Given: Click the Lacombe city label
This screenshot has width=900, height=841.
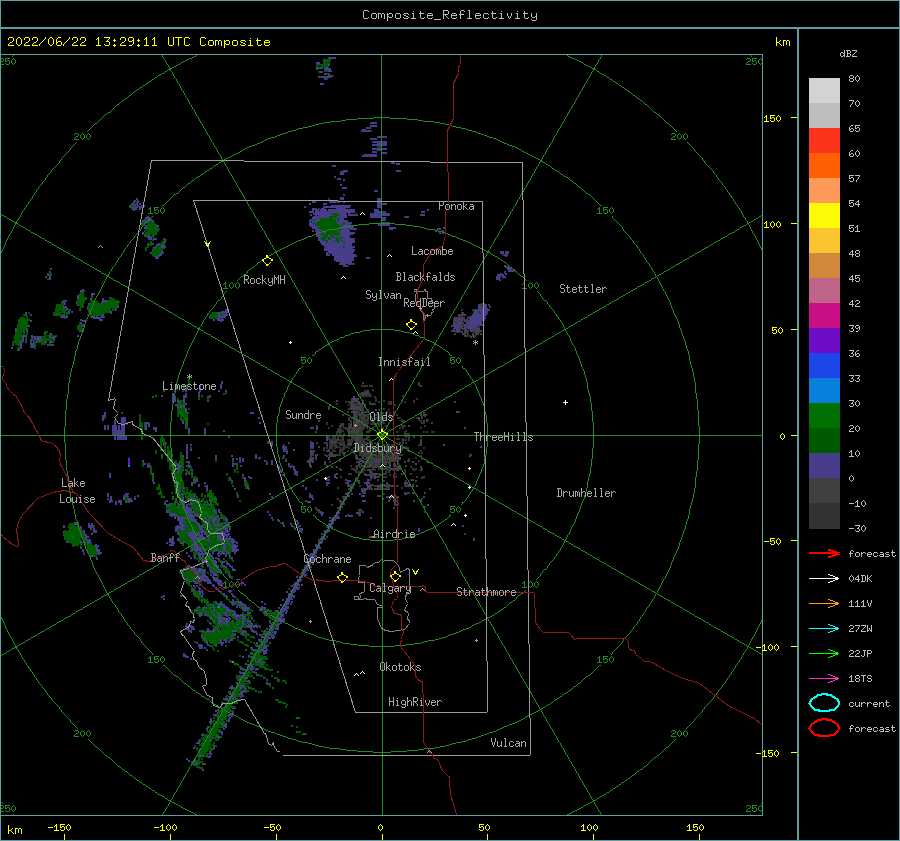Looking at the screenshot, I should click(432, 251).
